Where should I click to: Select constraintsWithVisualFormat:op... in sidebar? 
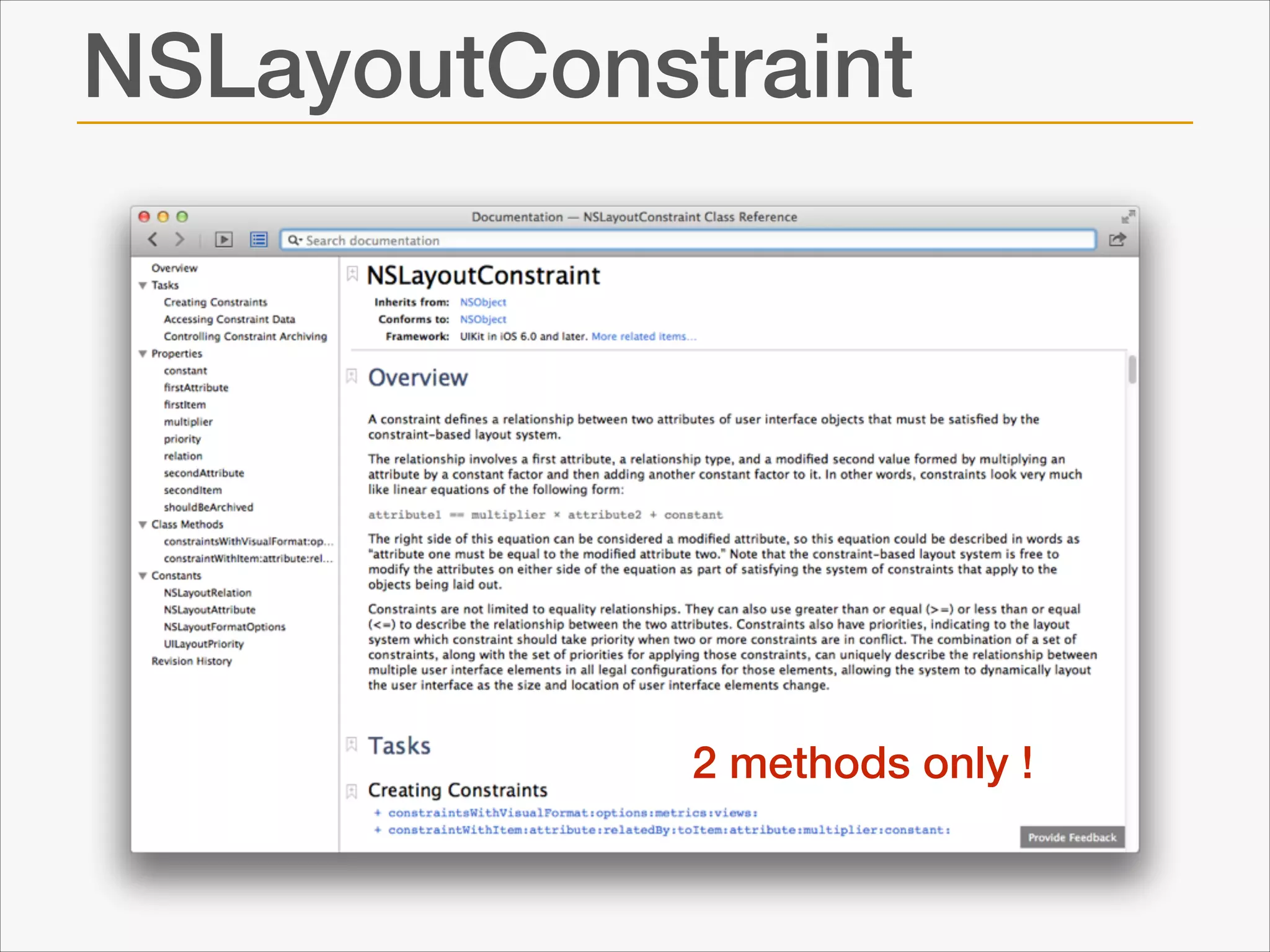tap(249, 542)
